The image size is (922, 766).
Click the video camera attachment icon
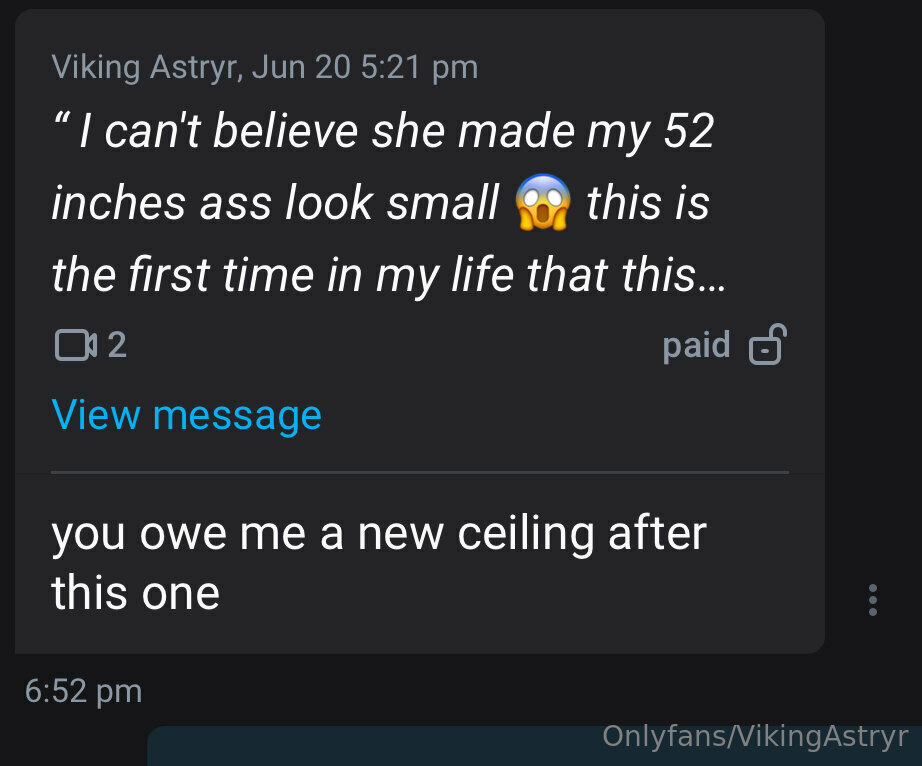(75, 345)
